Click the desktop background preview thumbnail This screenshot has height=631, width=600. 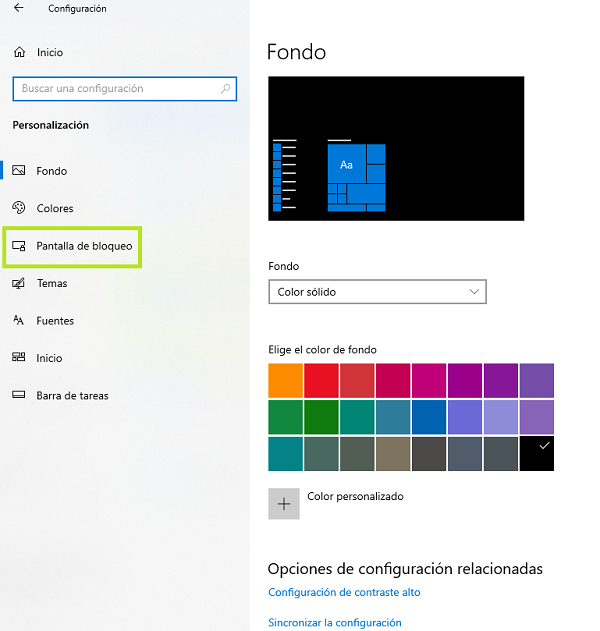(x=396, y=148)
